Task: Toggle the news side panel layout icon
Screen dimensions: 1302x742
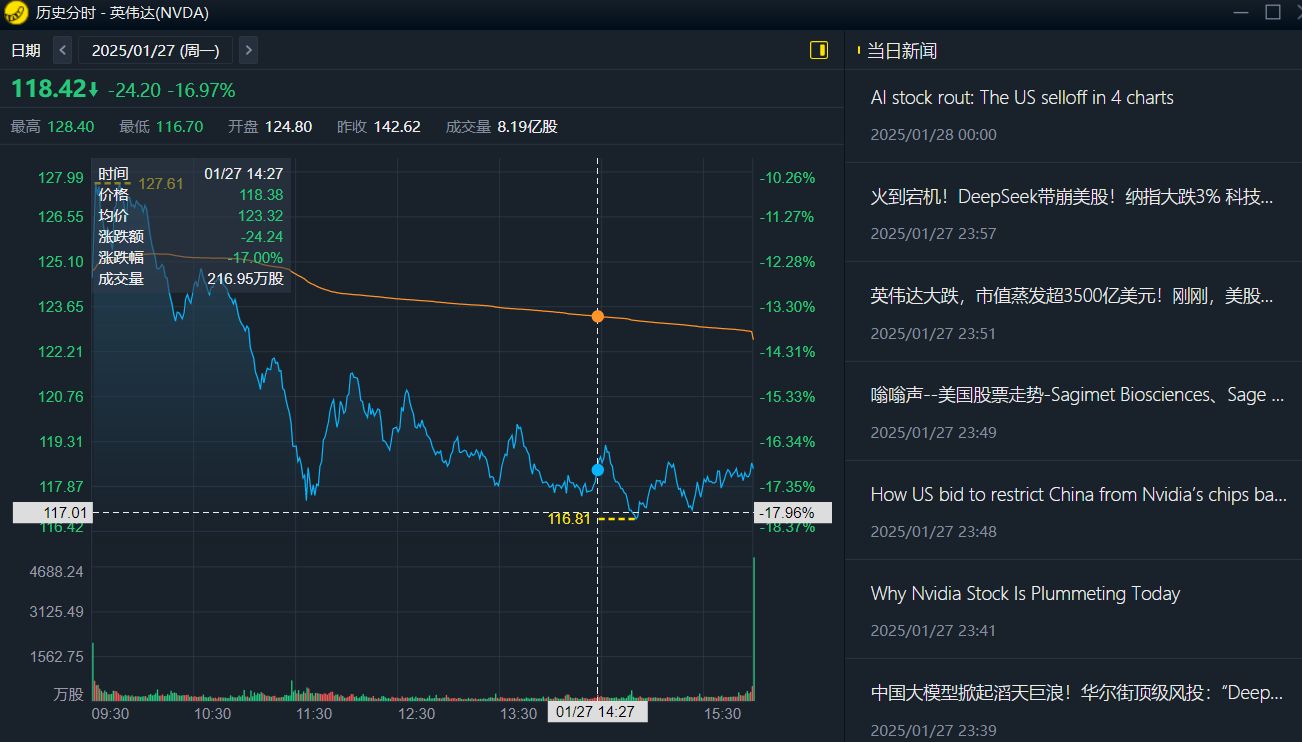Action: (x=819, y=50)
